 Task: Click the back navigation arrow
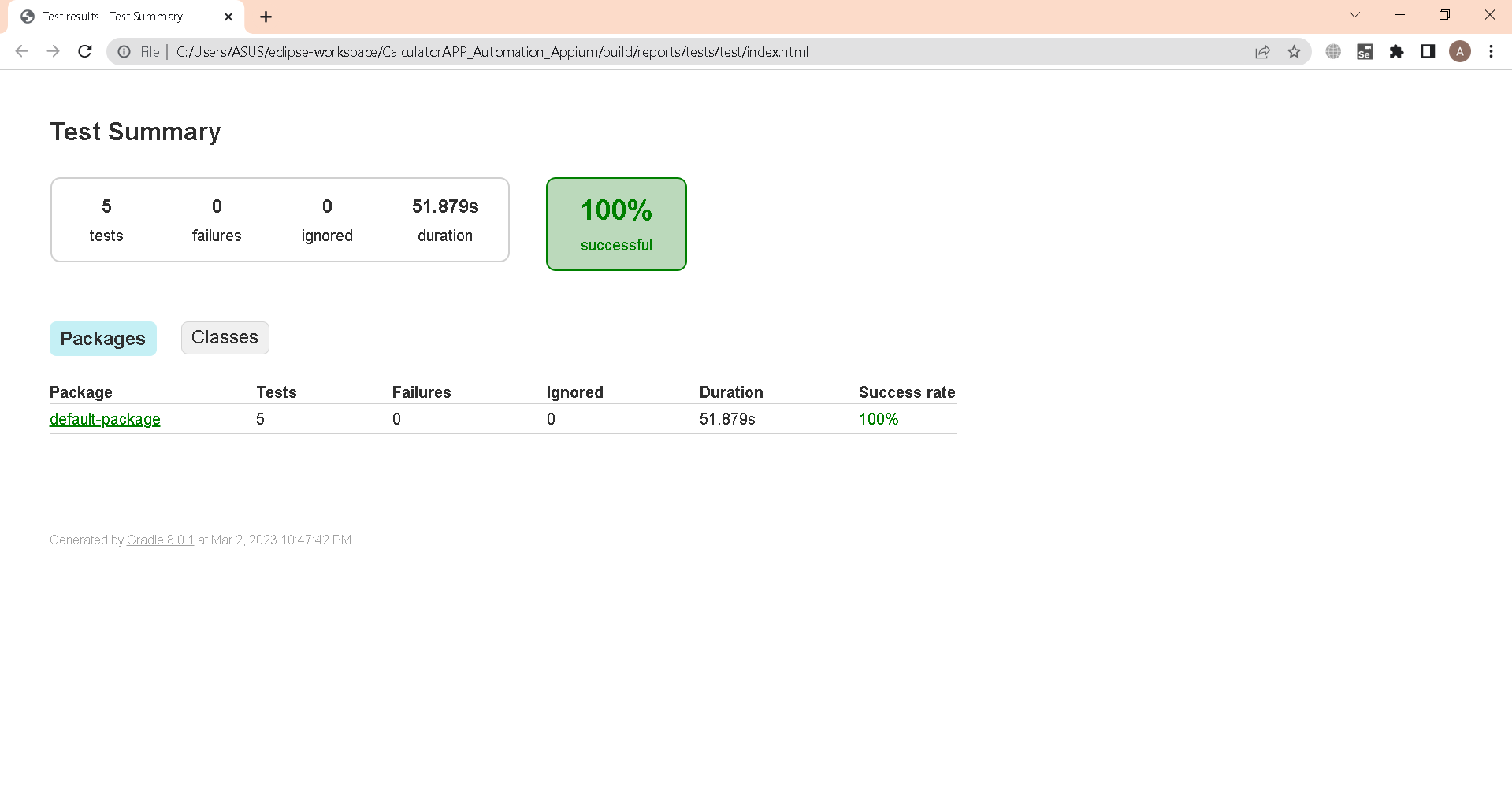click(21, 51)
